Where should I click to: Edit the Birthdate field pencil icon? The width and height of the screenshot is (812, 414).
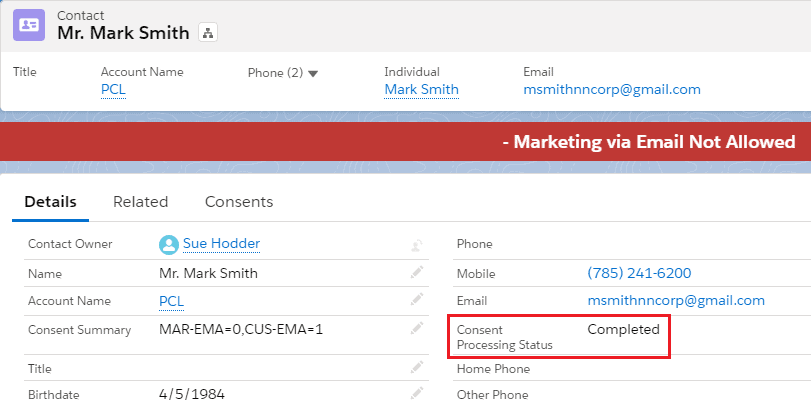(417, 393)
